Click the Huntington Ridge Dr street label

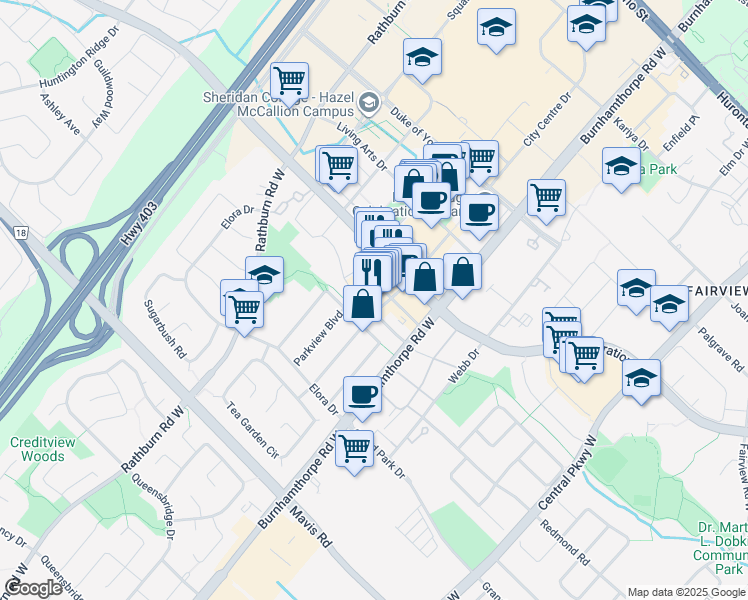79,57
